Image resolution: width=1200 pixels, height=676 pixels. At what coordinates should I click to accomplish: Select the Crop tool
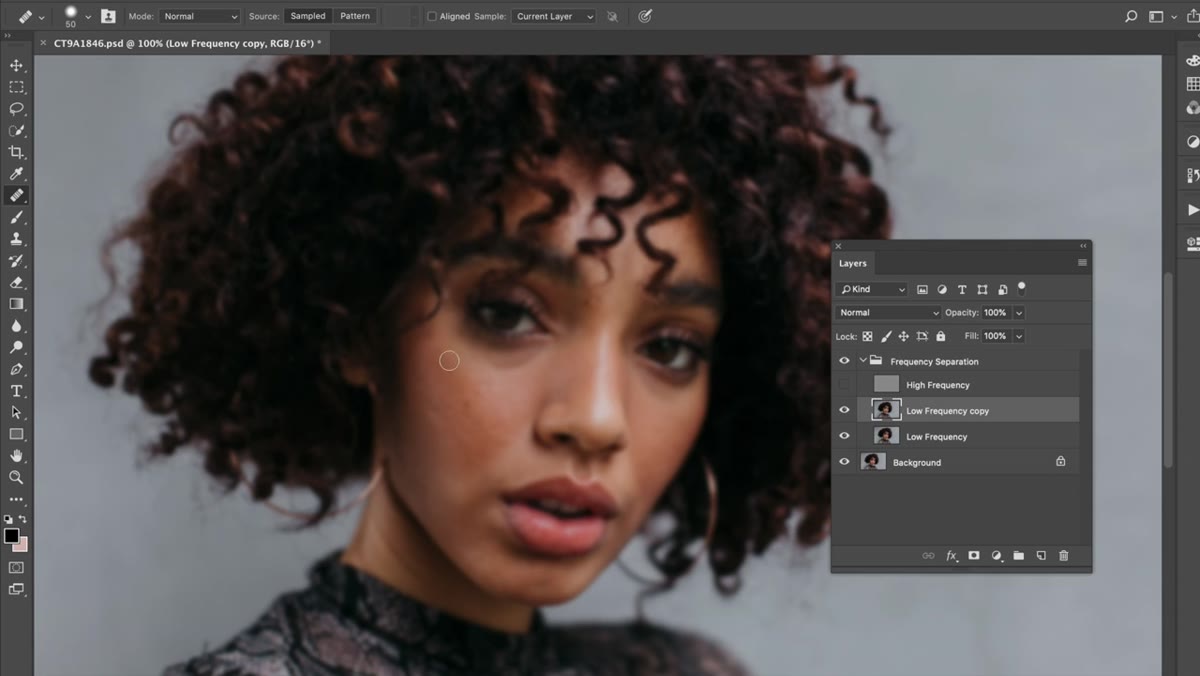[x=16, y=152]
